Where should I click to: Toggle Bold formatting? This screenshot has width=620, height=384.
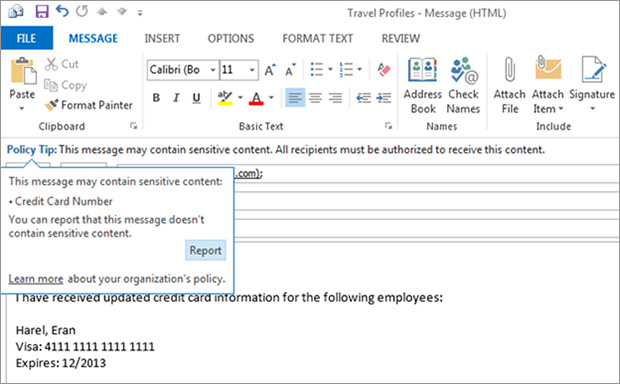click(156, 98)
